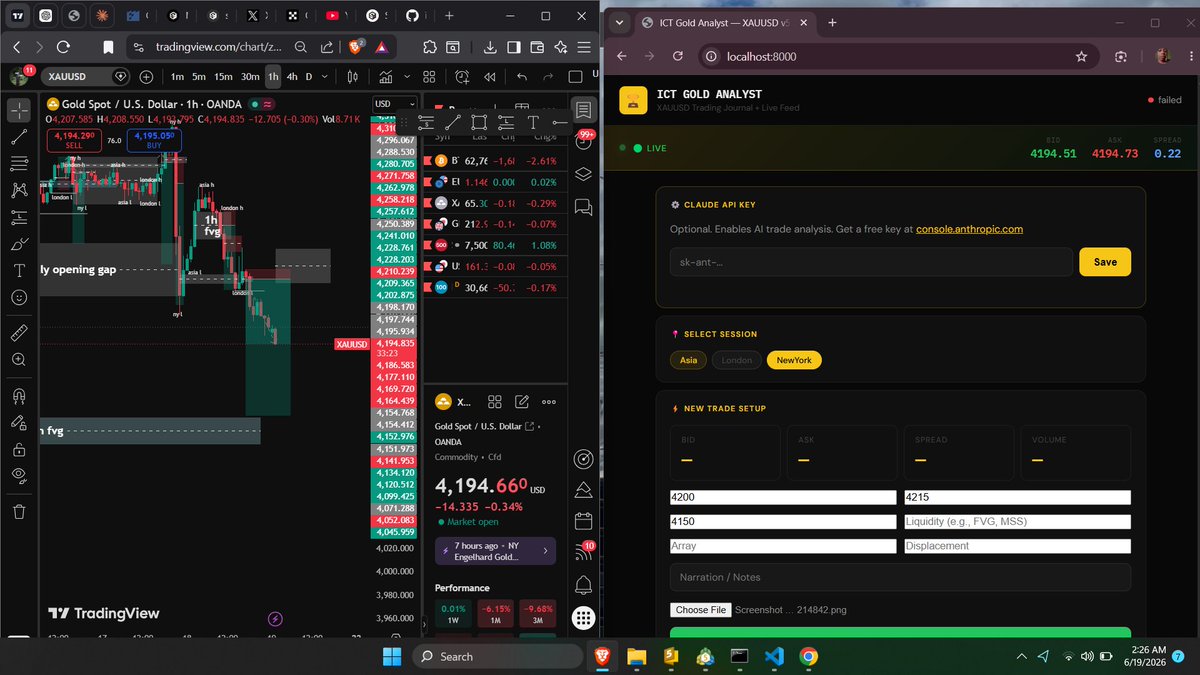Click the trash remove objects icon

pyautogui.click(x=19, y=512)
